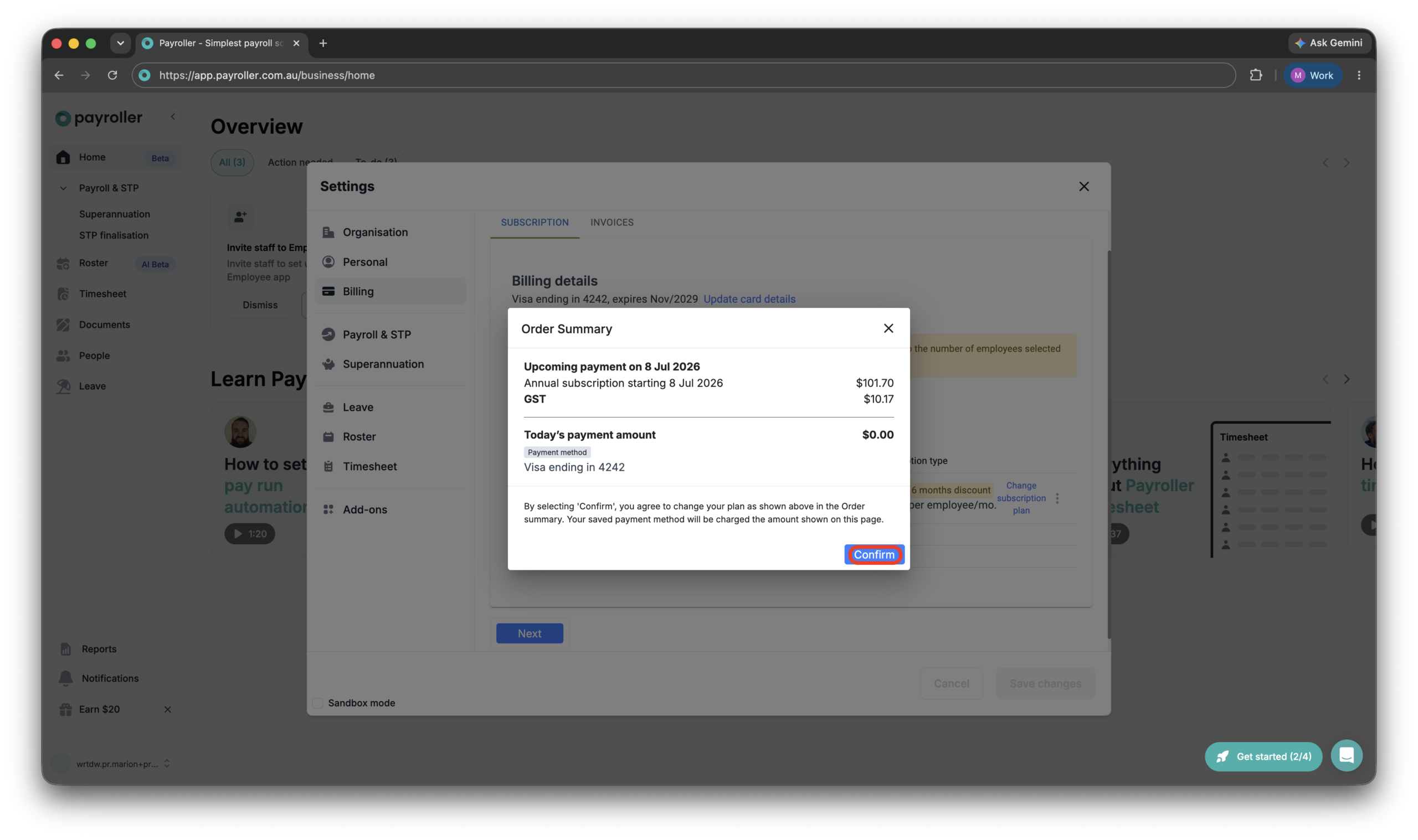Click Cancel in Settings footer
Viewport: 1418px width, 840px height.
click(951, 683)
